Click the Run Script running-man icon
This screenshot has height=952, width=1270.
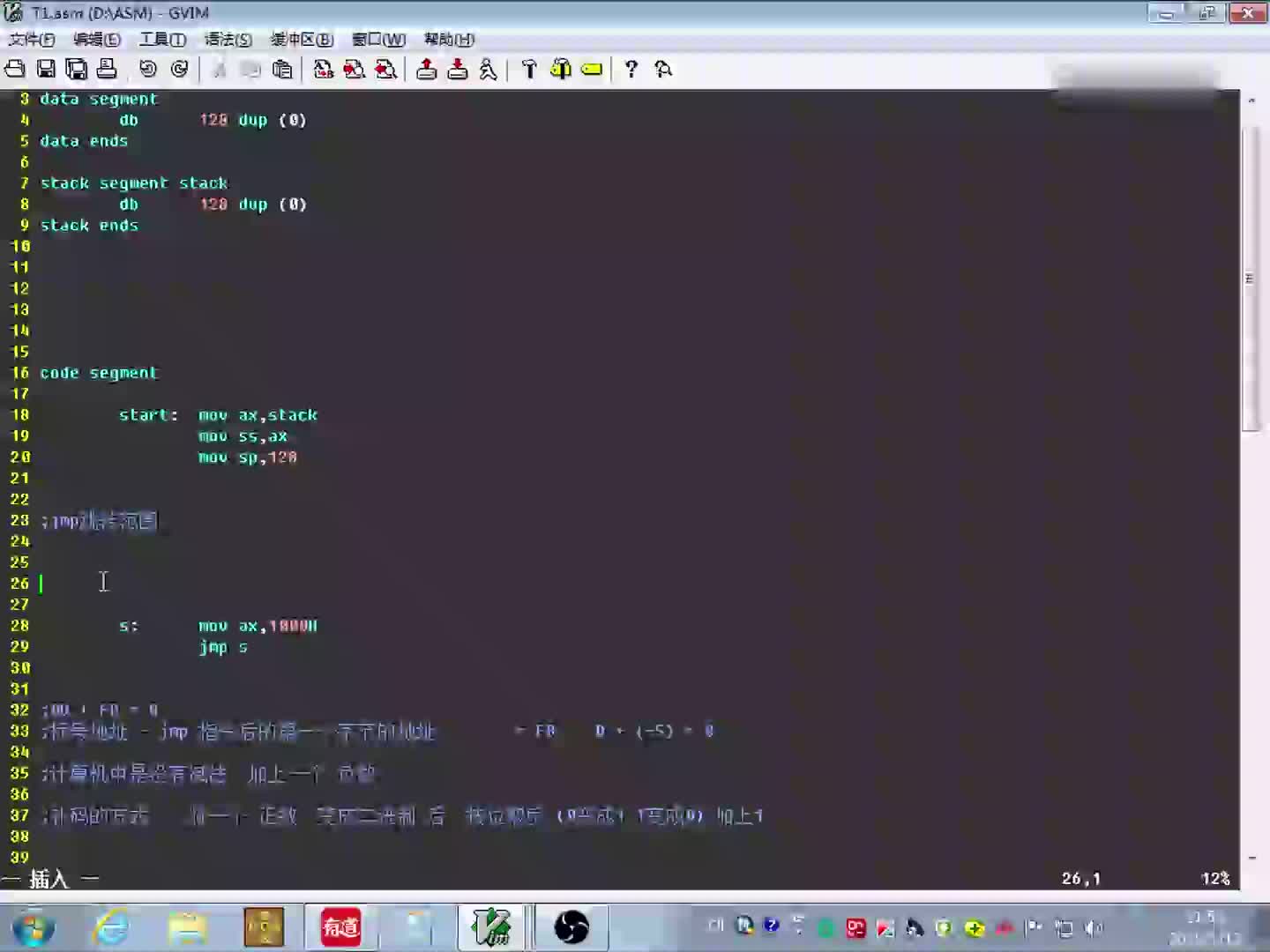click(x=489, y=69)
